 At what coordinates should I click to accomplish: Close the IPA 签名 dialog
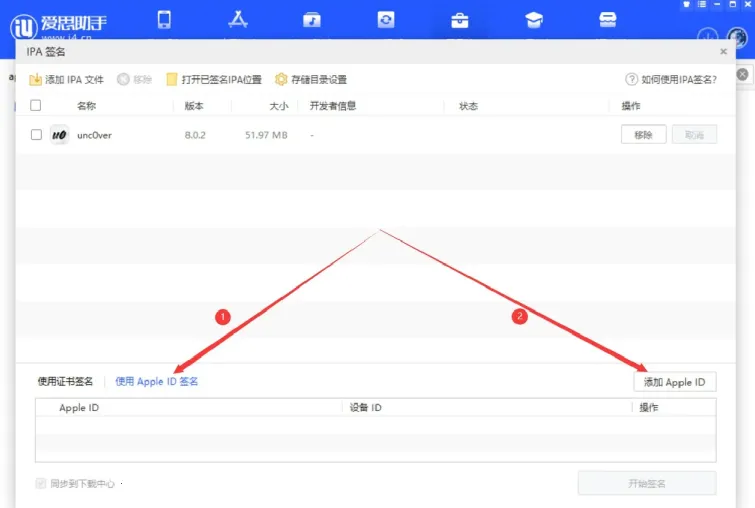723,51
